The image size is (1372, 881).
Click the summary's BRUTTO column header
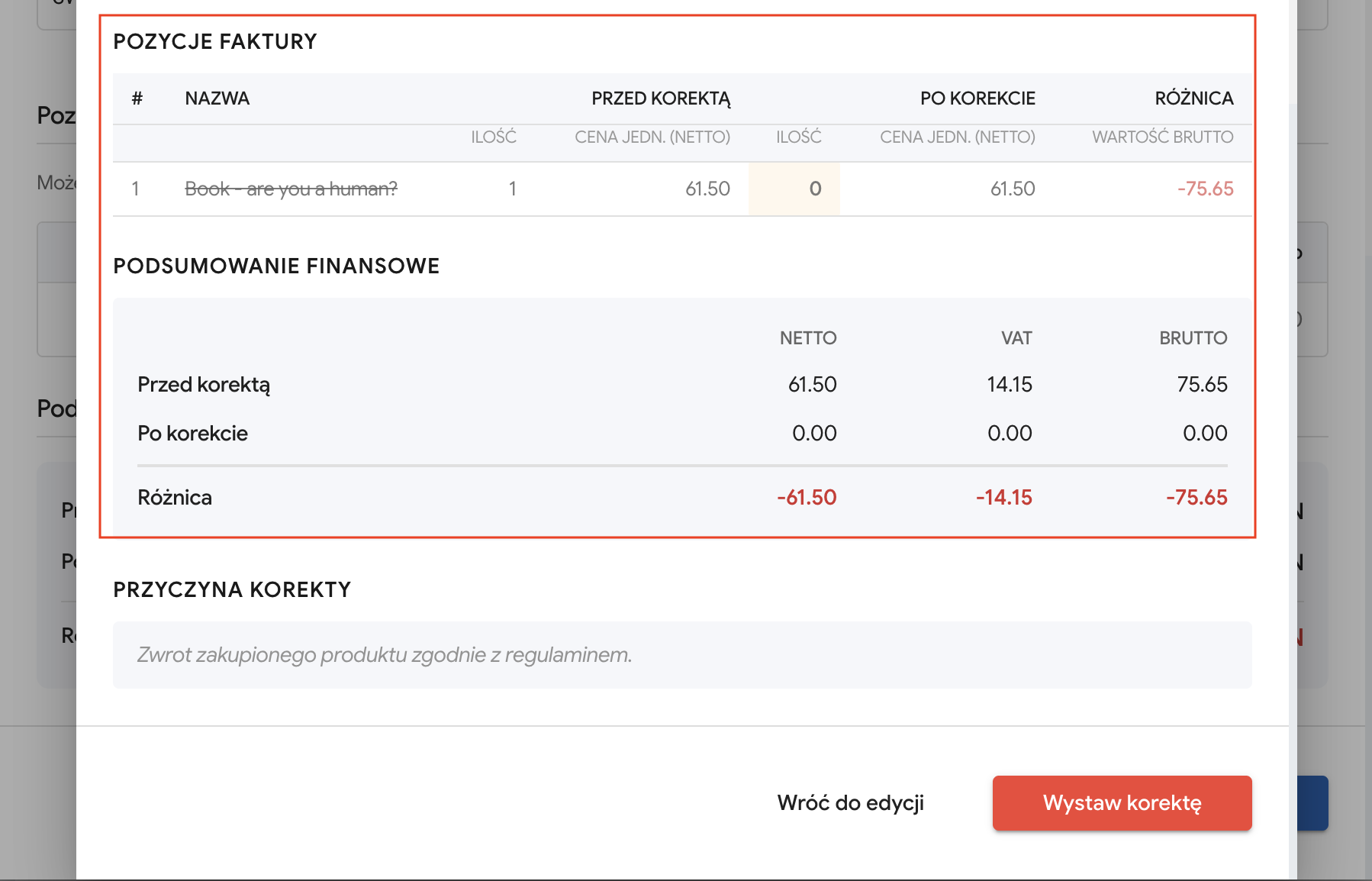coord(1193,338)
